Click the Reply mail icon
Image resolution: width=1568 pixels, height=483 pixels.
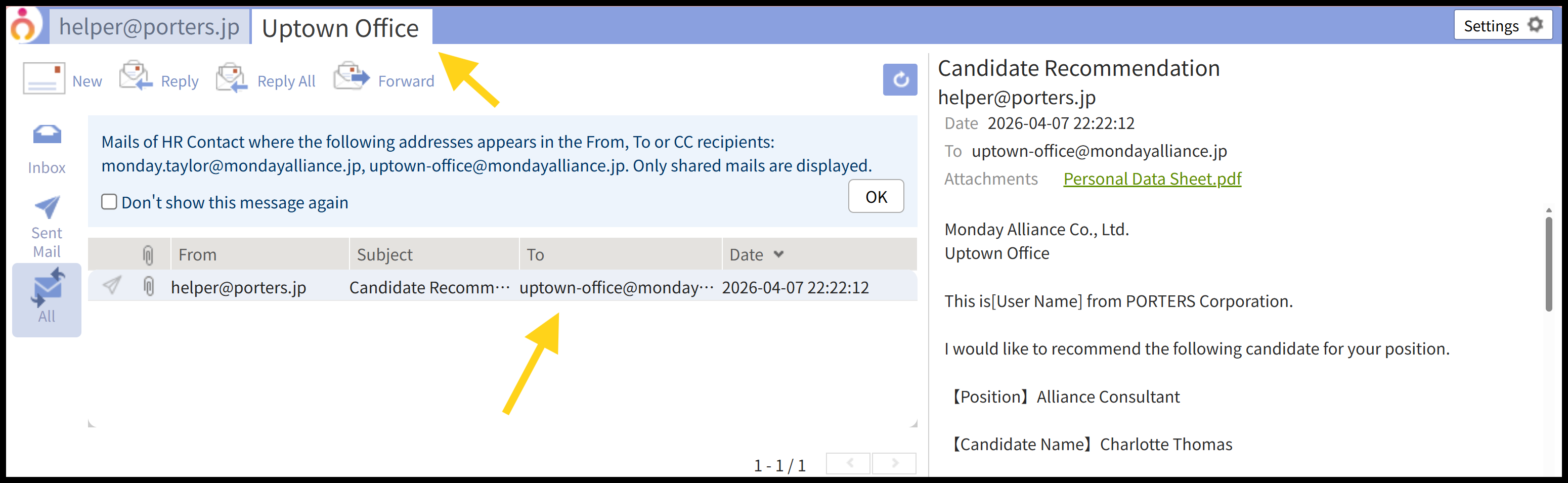click(136, 77)
